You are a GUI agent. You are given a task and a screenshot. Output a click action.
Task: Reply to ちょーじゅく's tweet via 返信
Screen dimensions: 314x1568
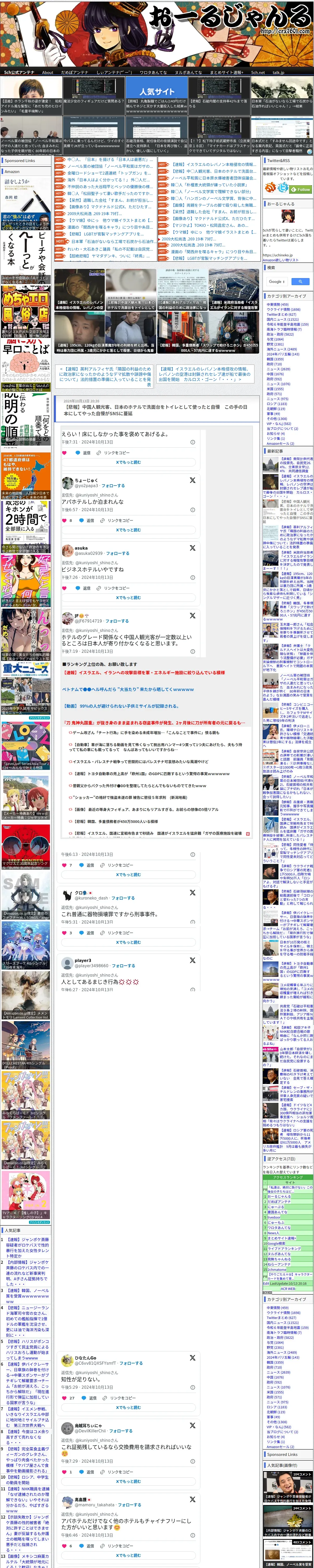click(x=87, y=520)
